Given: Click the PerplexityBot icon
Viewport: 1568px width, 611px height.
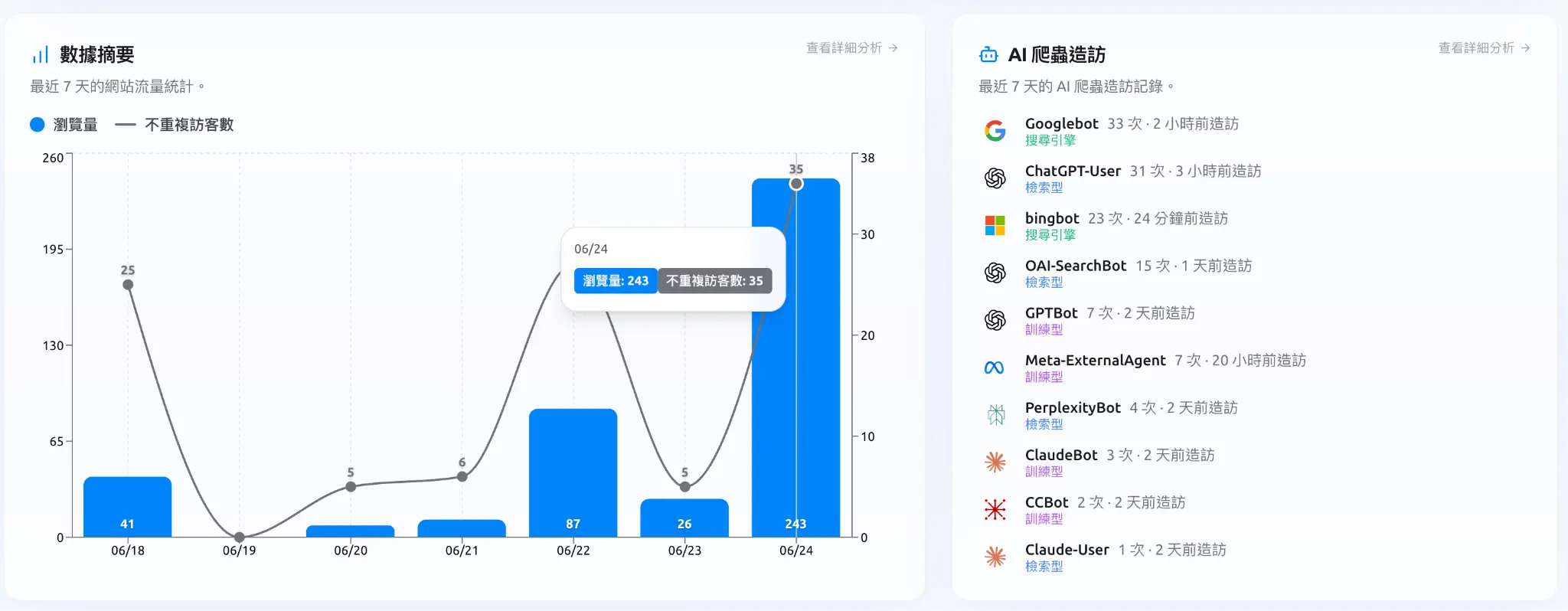Looking at the screenshot, I should 995,415.
